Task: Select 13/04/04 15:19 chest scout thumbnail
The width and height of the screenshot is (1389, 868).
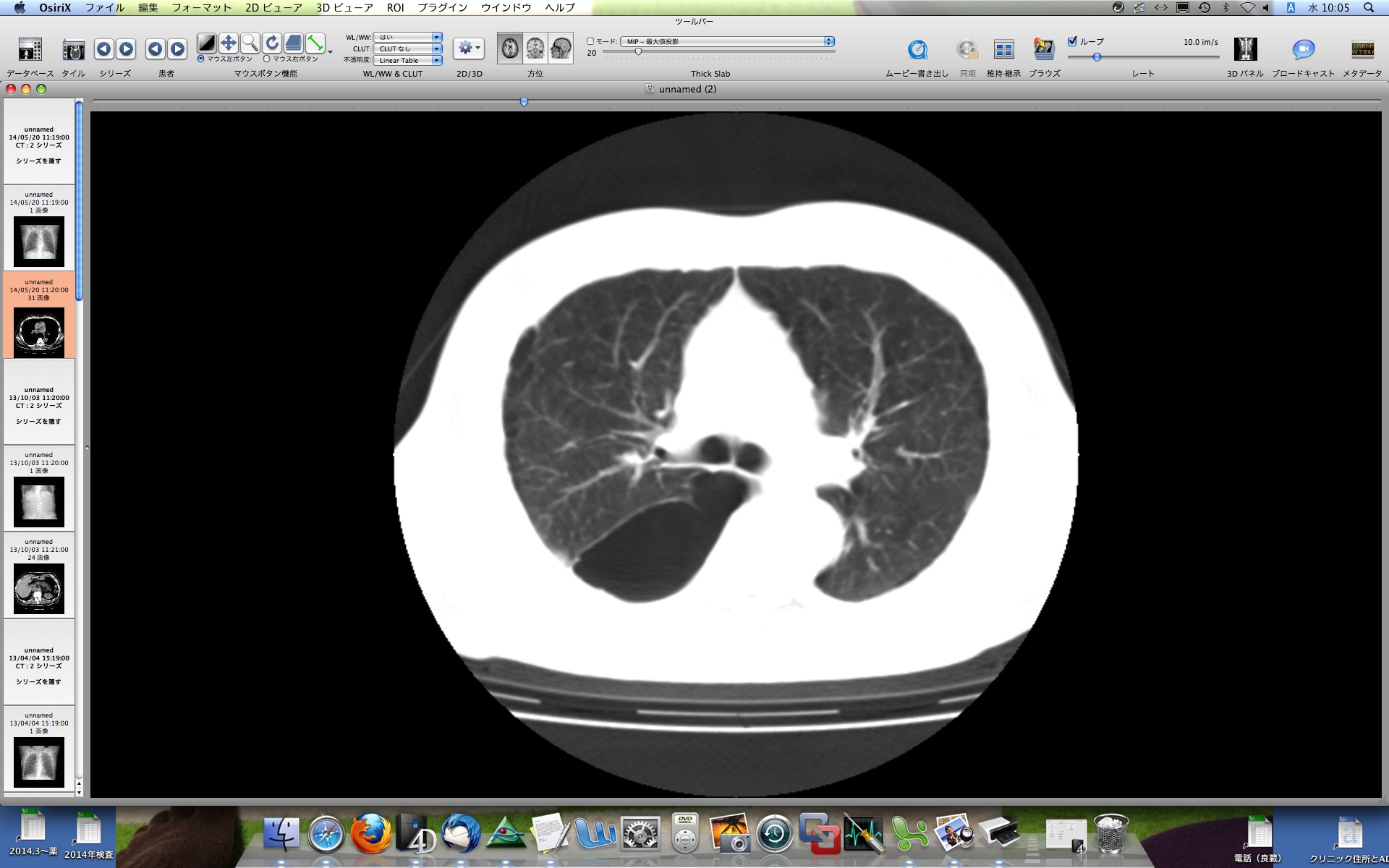Action: click(39, 762)
